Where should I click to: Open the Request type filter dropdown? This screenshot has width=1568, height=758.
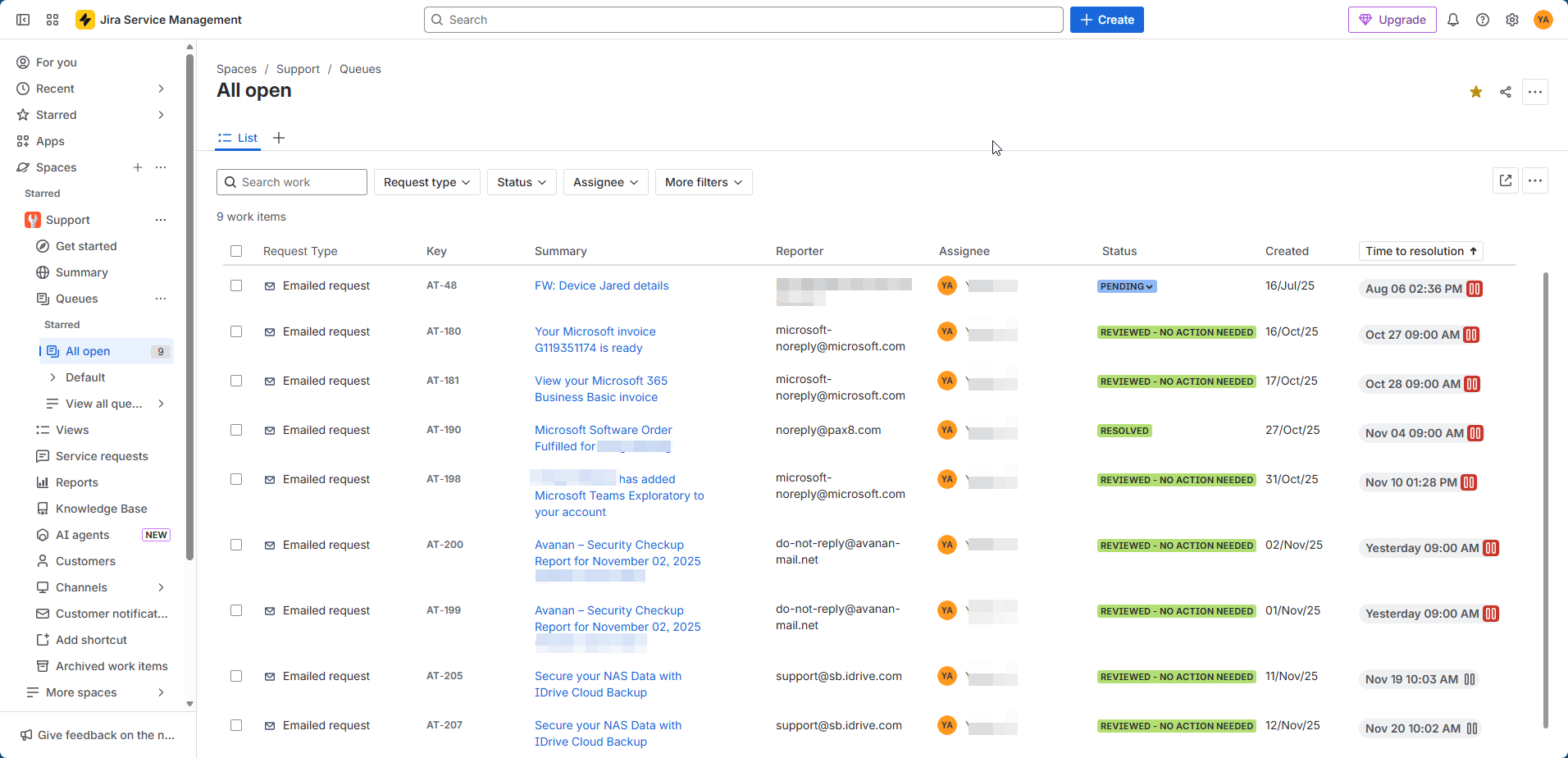coord(426,182)
